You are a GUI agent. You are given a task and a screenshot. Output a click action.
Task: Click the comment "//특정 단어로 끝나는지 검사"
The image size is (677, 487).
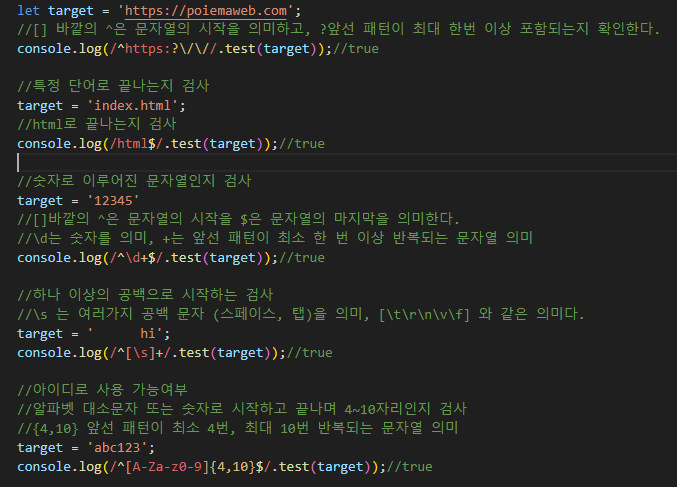113,86
